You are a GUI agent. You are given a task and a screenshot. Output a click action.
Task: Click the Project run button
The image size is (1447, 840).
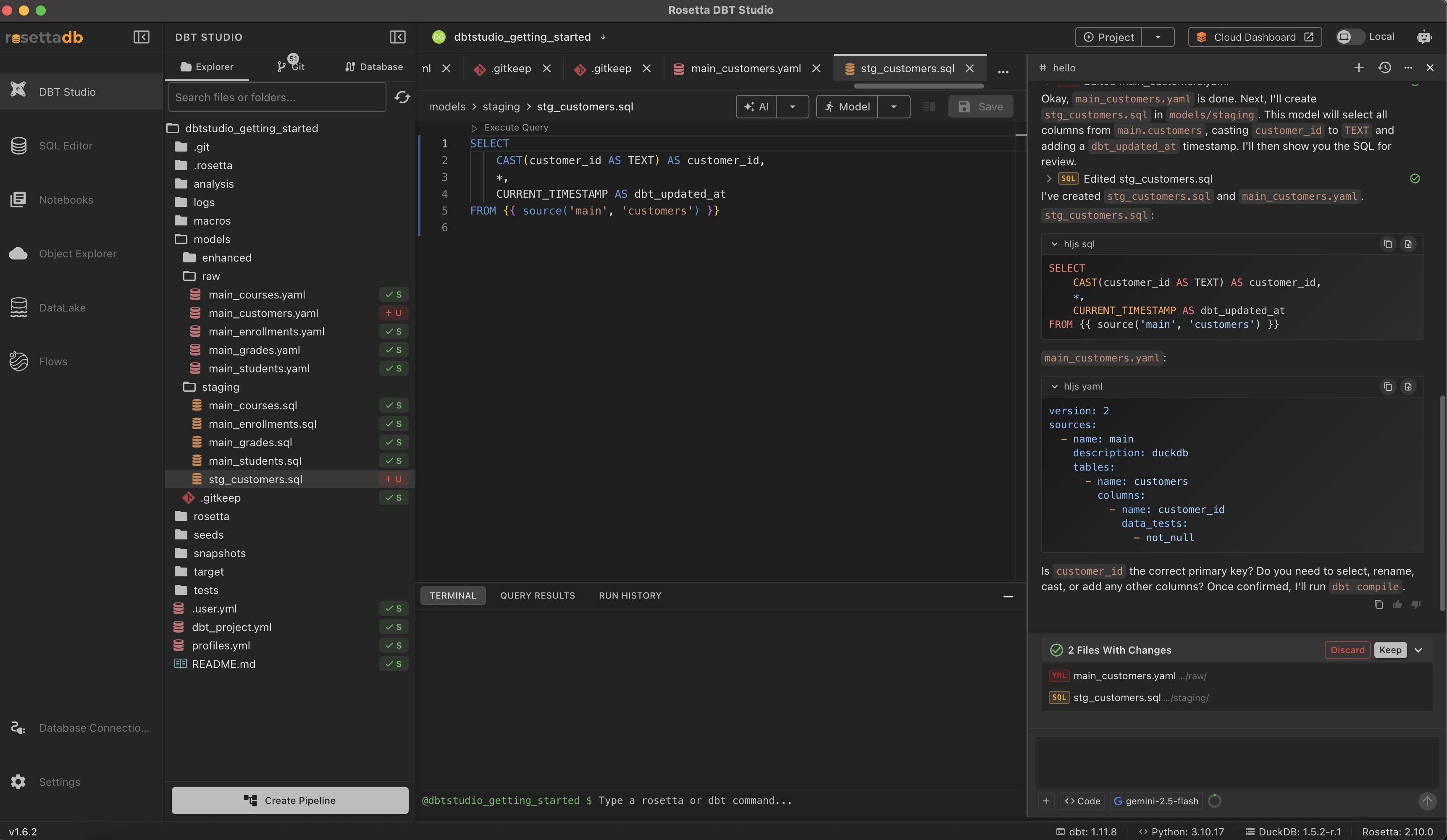click(x=1109, y=37)
